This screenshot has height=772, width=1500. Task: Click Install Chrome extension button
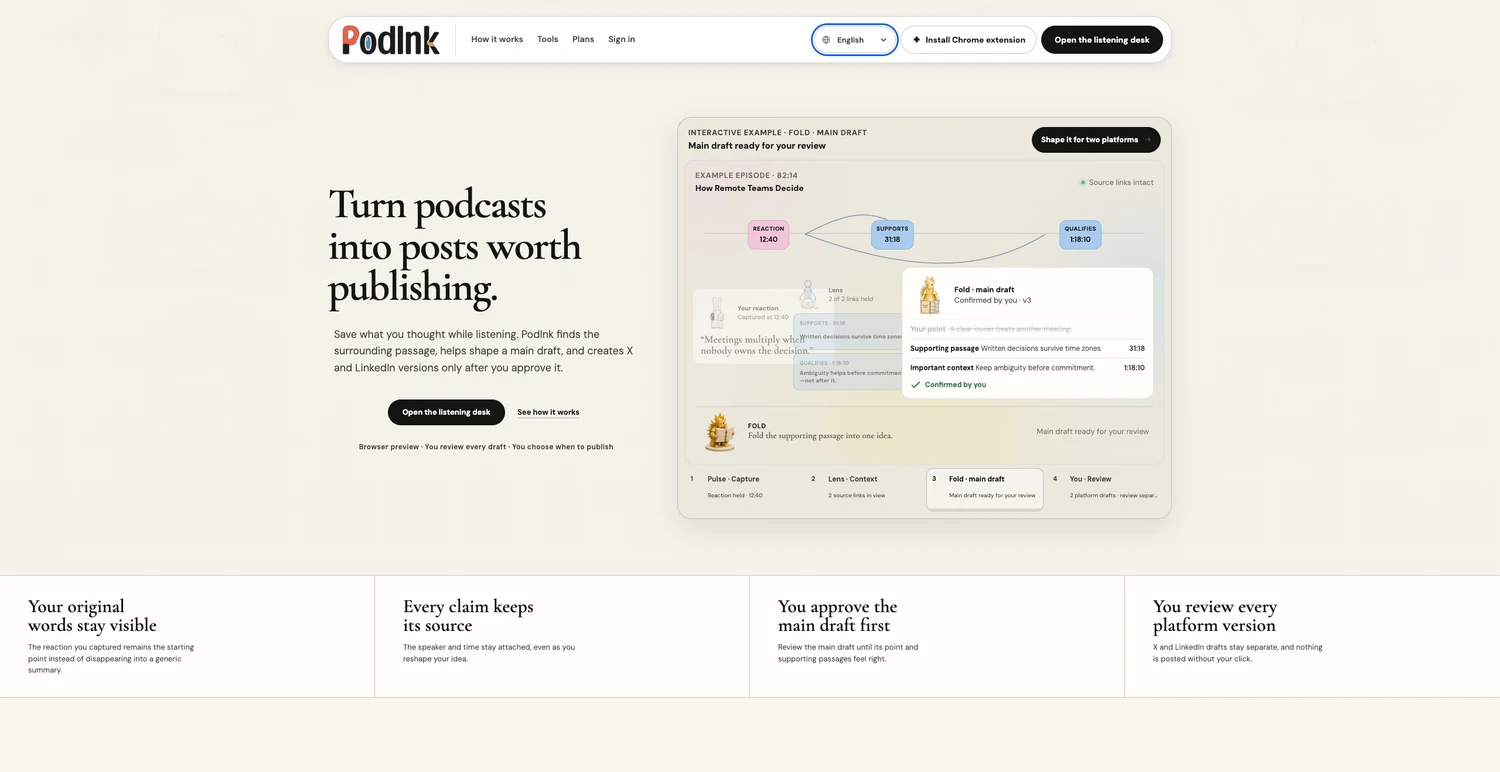[x=969, y=40]
